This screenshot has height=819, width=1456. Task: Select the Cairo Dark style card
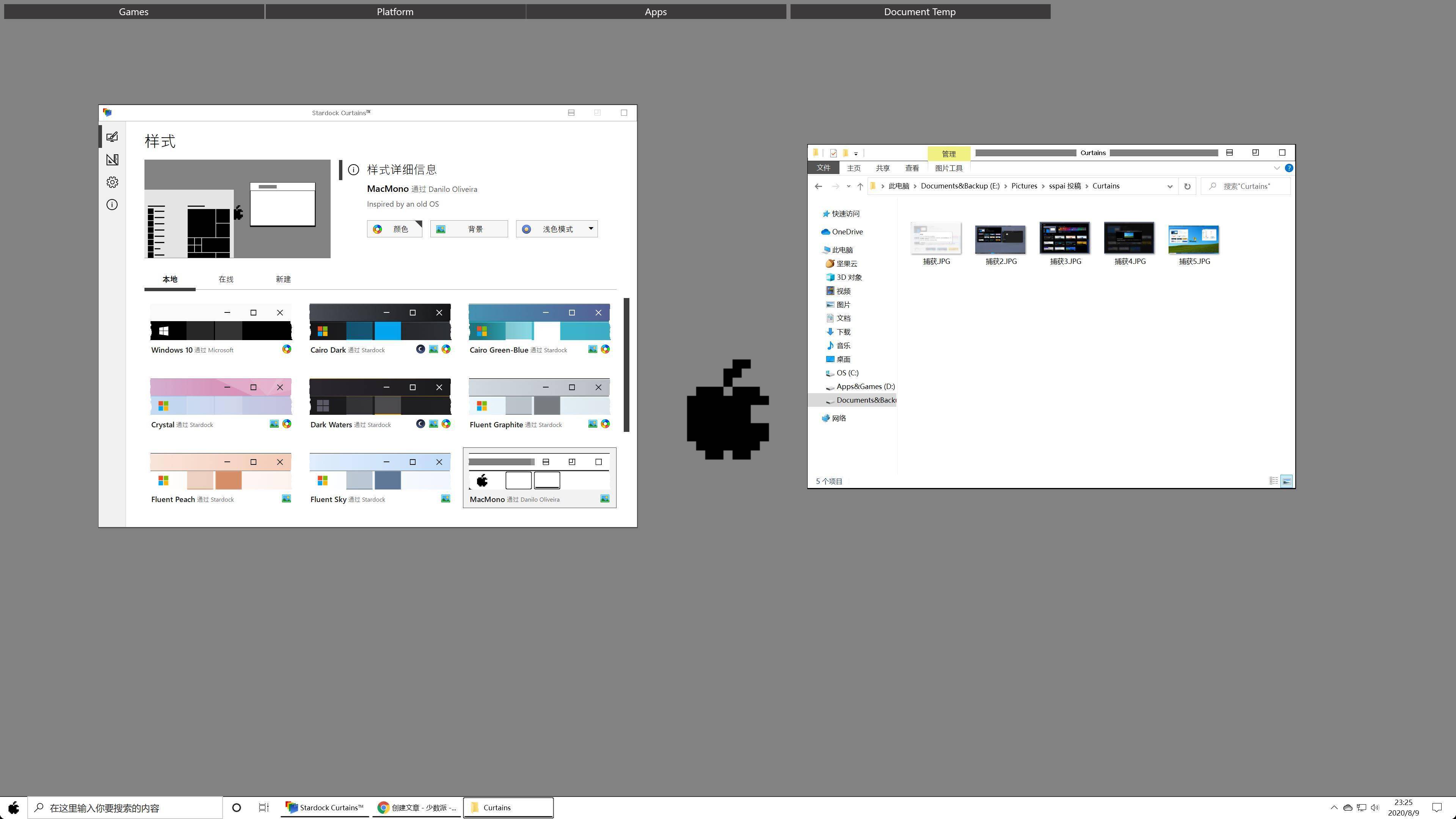point(380,329)
